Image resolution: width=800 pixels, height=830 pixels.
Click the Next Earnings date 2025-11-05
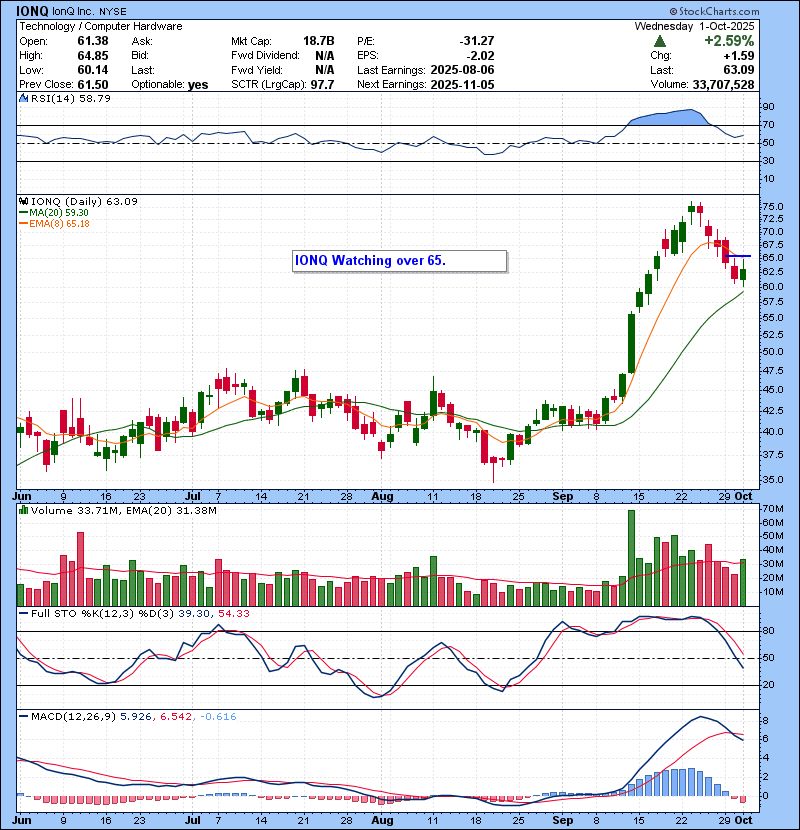pyautogui.click(x=462, y=85)
